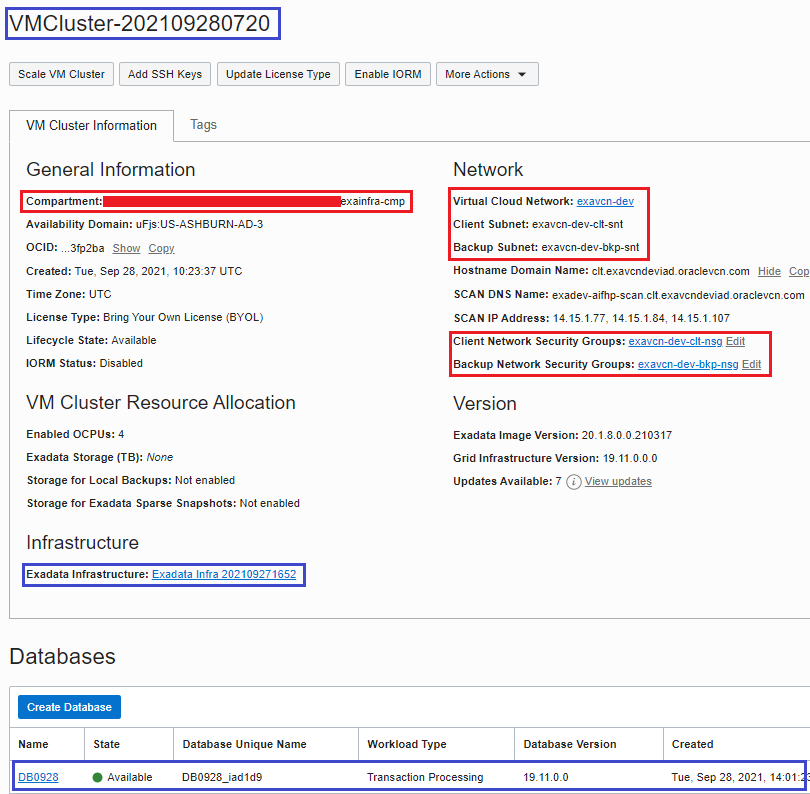Open the More Actions dropdown

tap(487, 74)
